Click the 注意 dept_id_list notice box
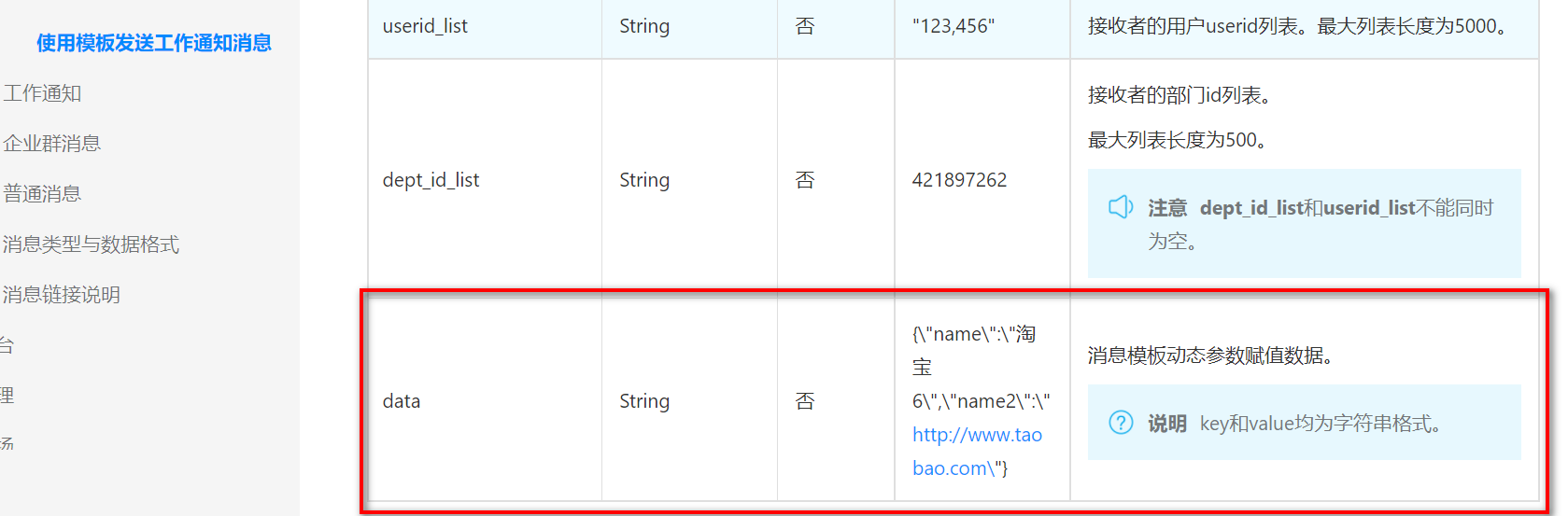This screenshot has height=516, width=1568. (1304, 224)
